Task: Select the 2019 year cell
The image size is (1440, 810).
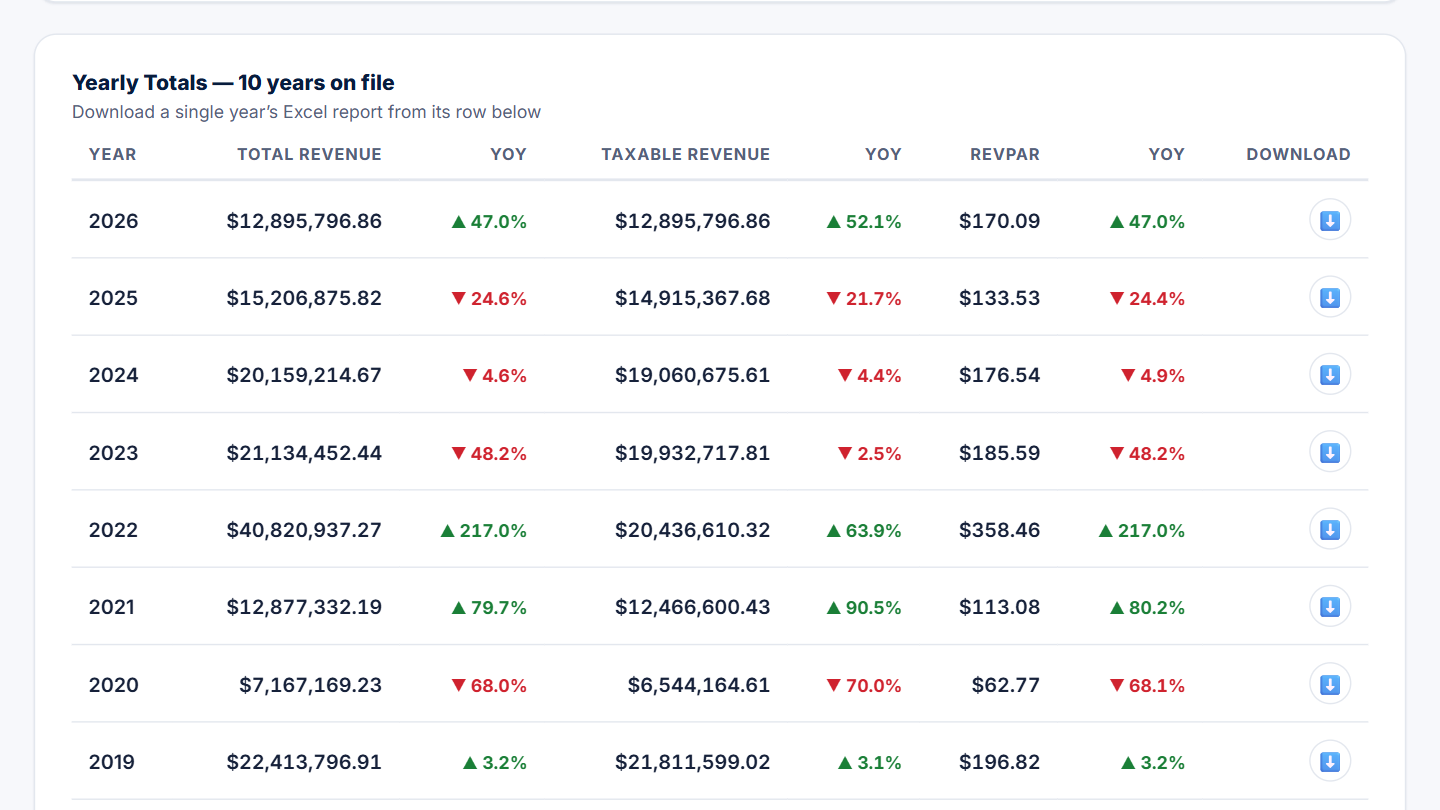Action: click(112, 762)
